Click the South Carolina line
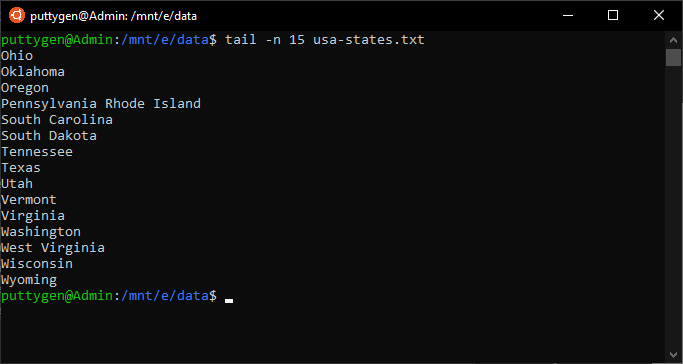This screenshot has height=364, width=683. 57,119
